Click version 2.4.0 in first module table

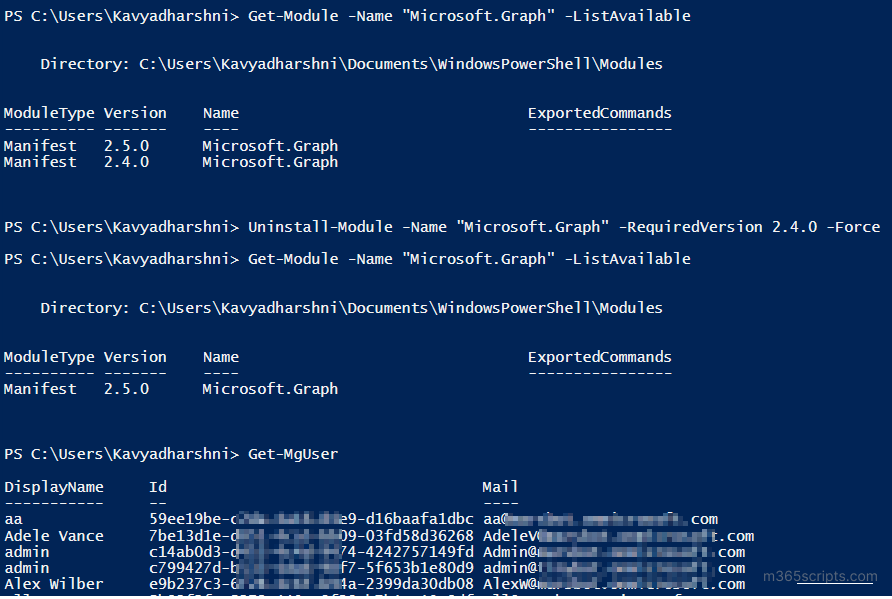126,162
